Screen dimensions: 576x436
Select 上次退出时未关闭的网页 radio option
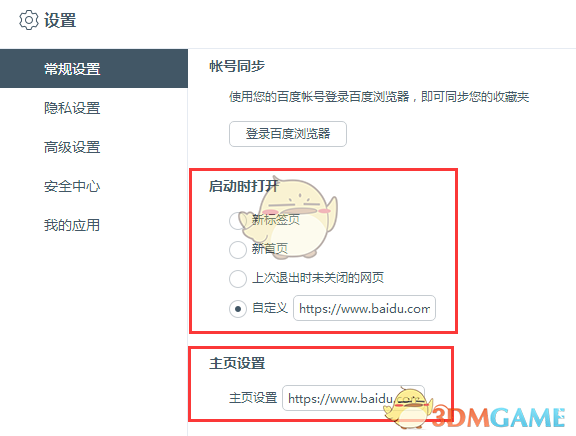tap(238, 278)
